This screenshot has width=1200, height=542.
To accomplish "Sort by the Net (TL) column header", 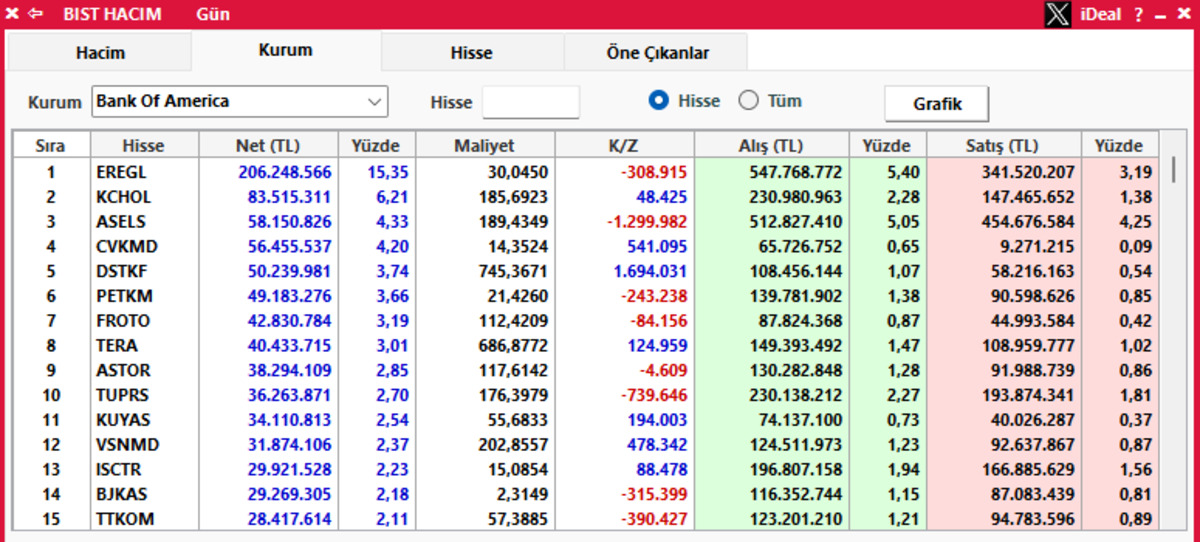I will coord(269,146).
